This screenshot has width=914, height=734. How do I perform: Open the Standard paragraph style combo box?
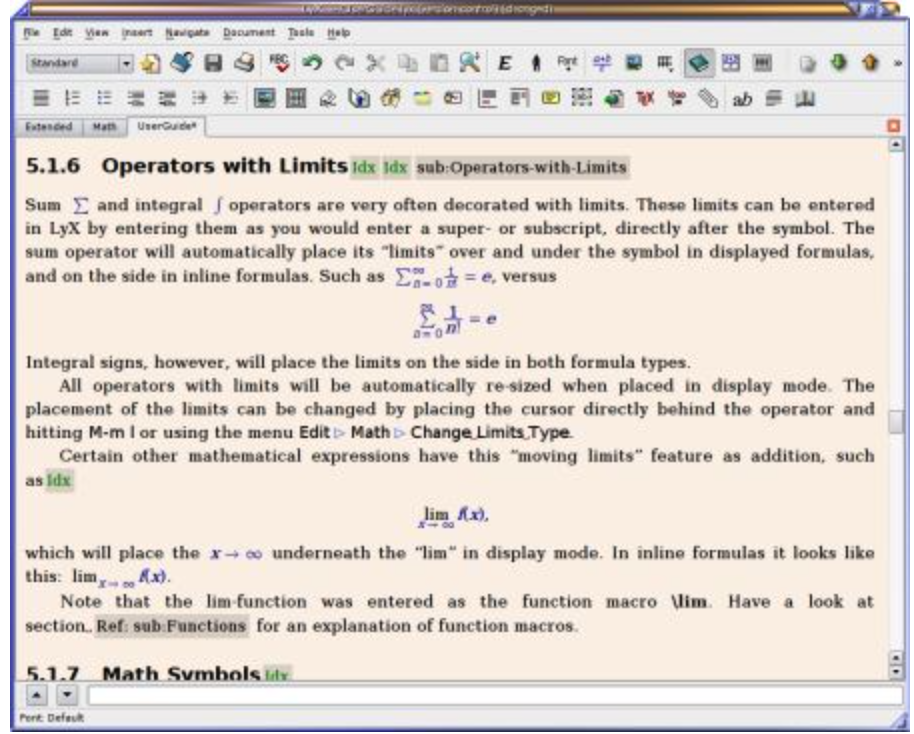pos(80,63)
